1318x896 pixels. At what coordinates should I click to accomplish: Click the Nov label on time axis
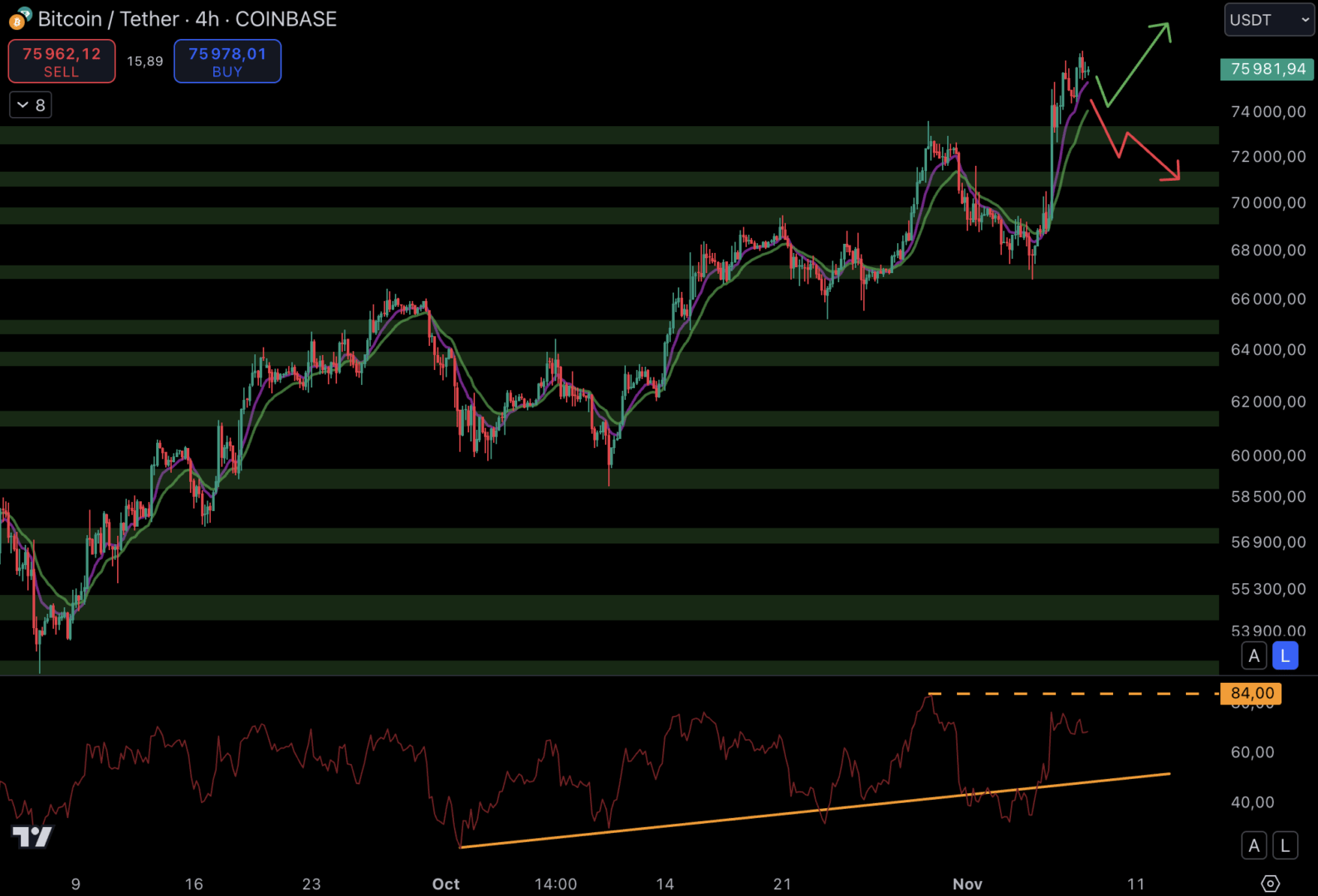tap(967, 884)
